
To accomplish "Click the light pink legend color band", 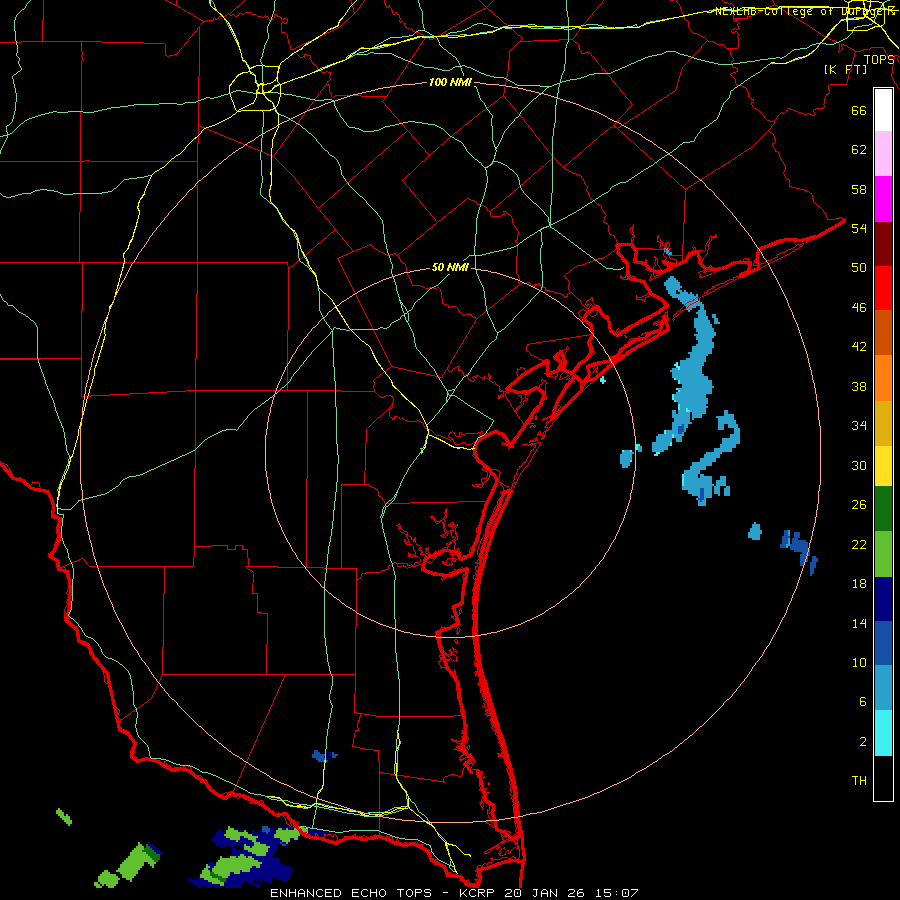I will tap(883, 153).
